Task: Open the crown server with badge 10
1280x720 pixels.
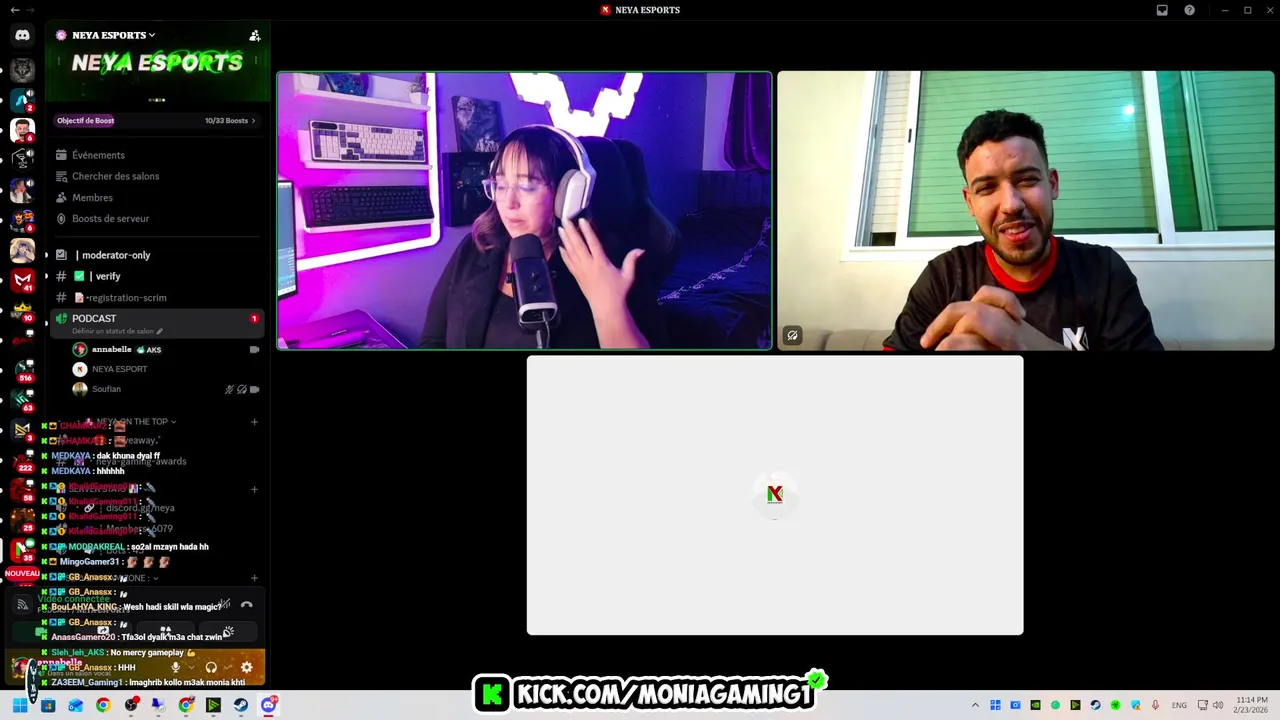Action: point(22,311)
